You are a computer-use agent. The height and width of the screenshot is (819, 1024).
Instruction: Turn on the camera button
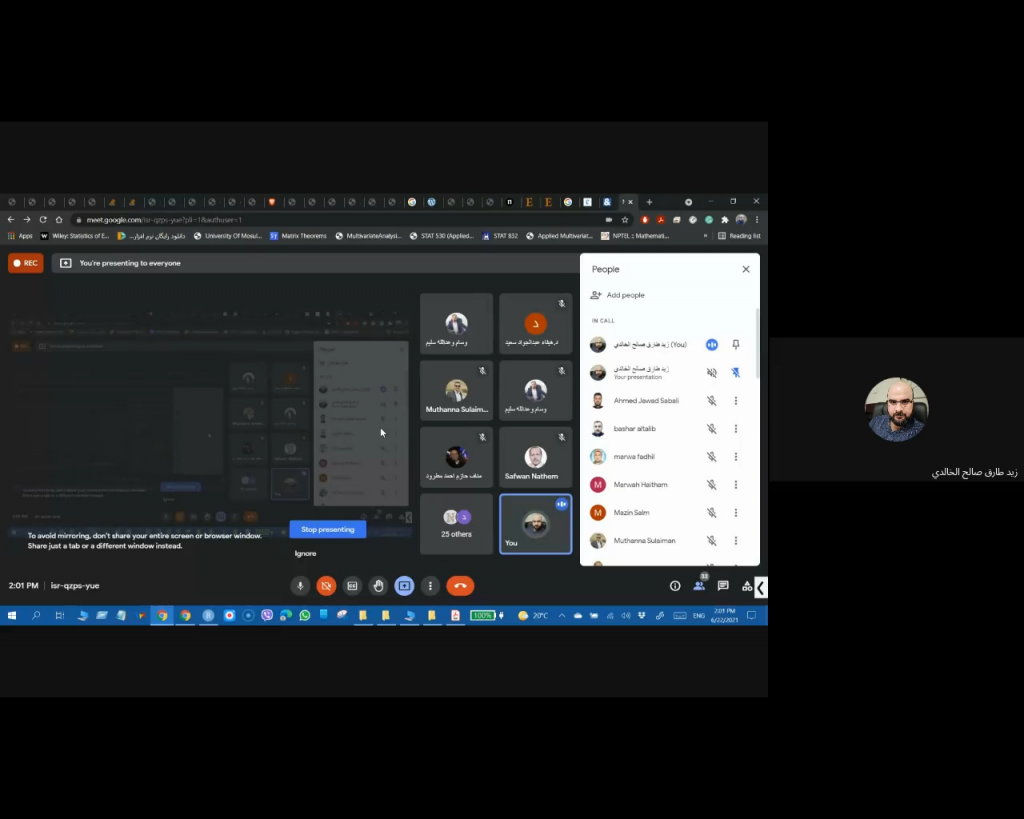tap(326, 586)
